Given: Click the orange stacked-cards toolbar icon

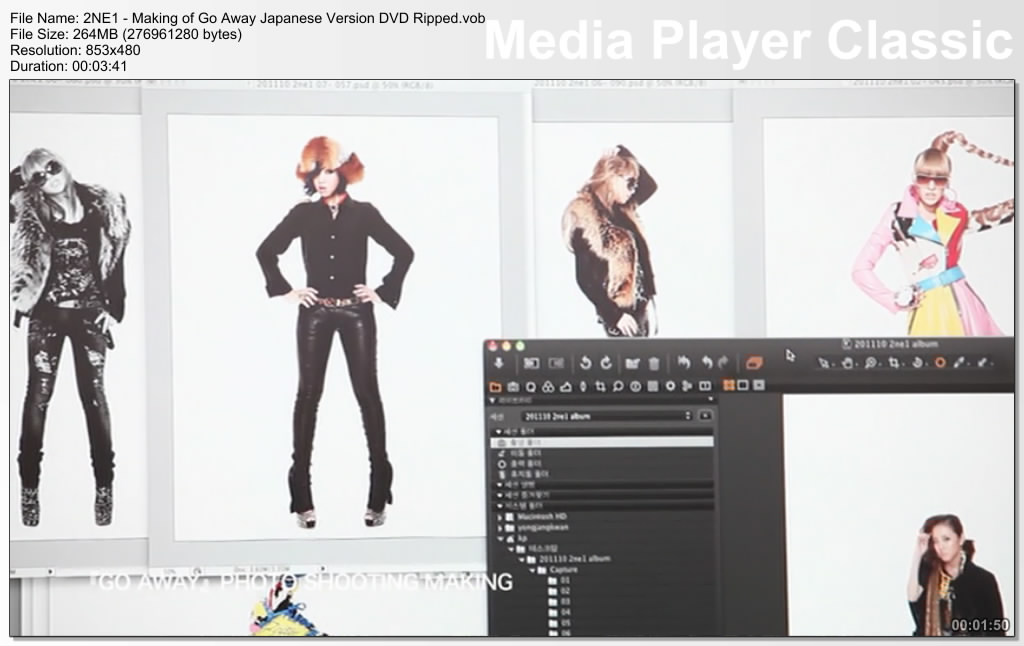Looking at the screenshot, I should pos(753,363).
